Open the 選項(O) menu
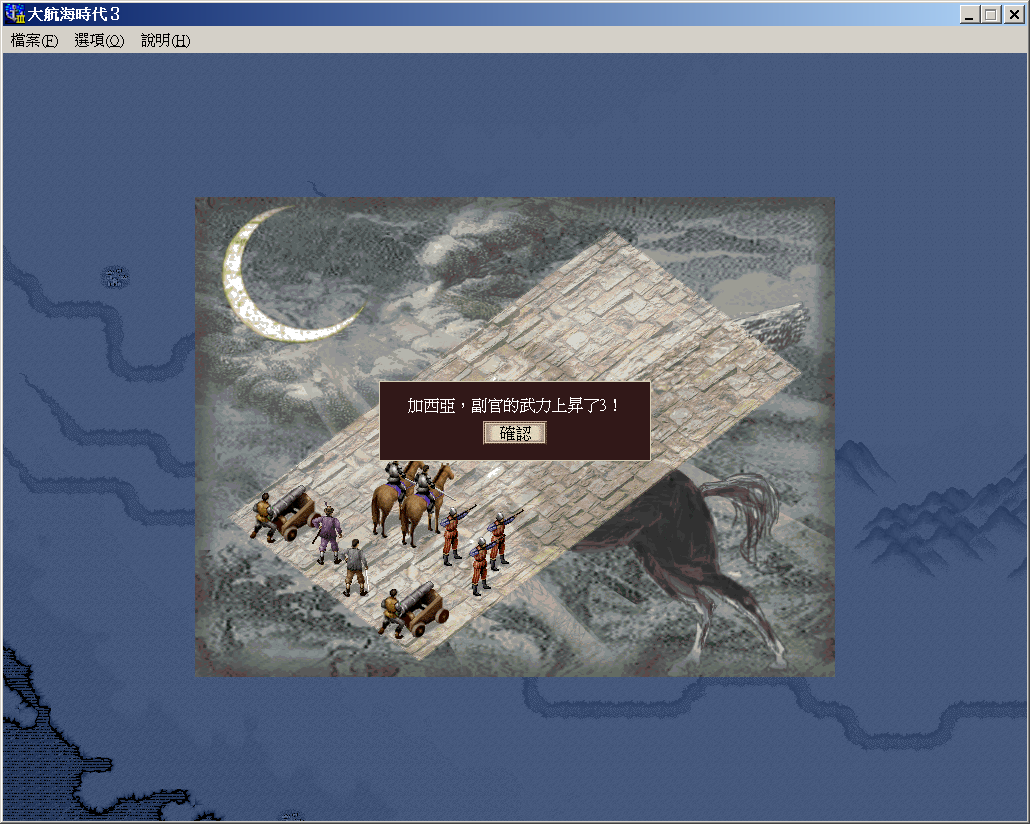 coord(99,41)
